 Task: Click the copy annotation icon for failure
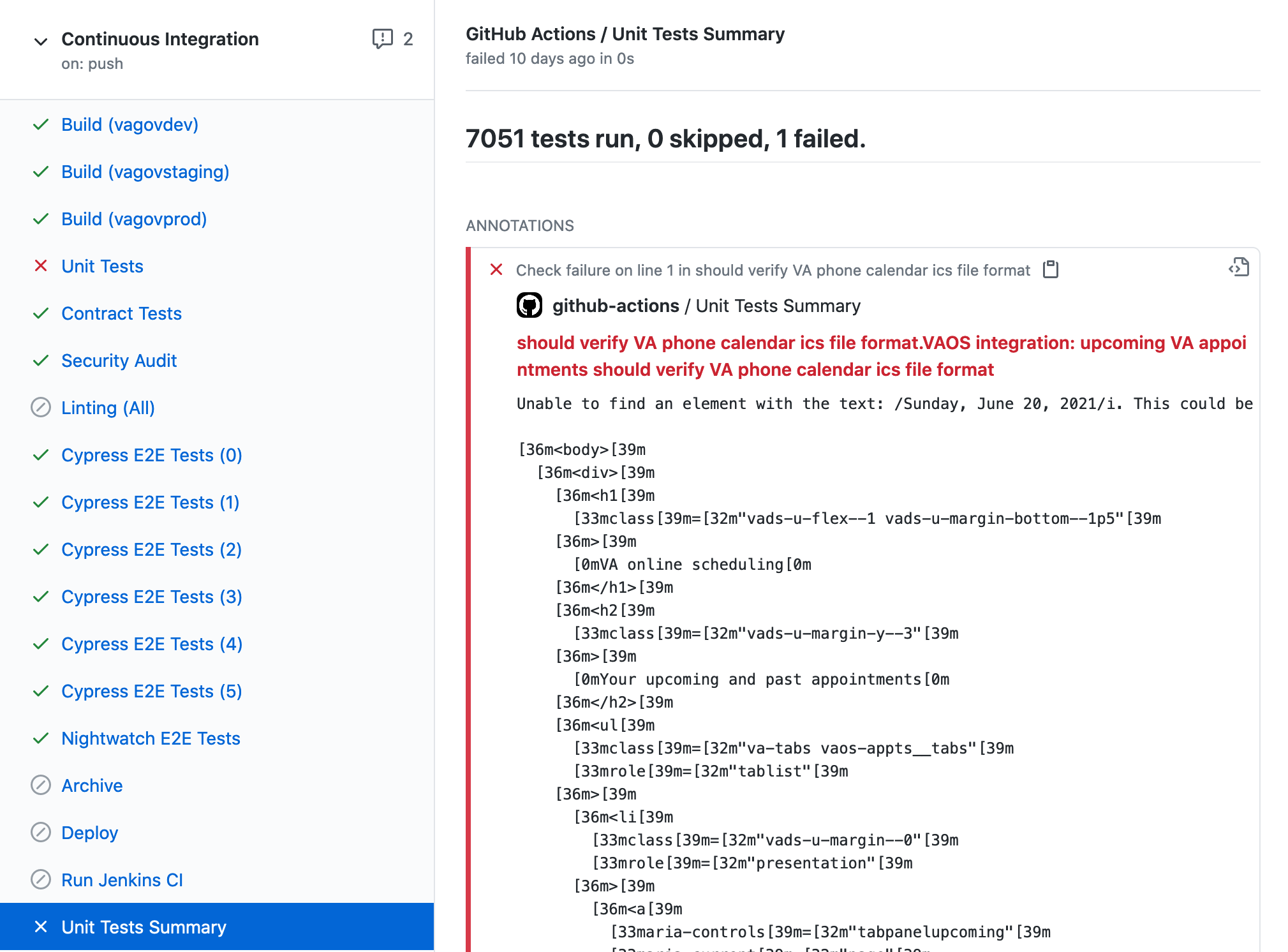(x=1051, y=270)
